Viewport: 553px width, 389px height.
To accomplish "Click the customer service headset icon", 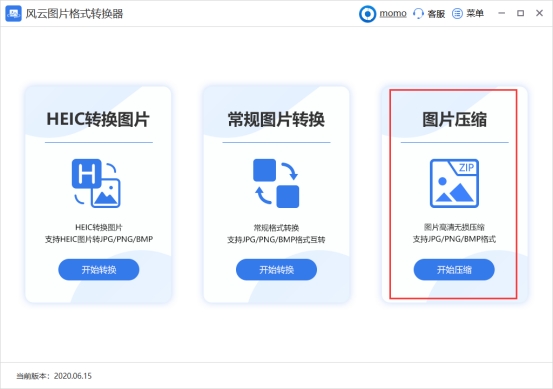I will tap(418, 13).
